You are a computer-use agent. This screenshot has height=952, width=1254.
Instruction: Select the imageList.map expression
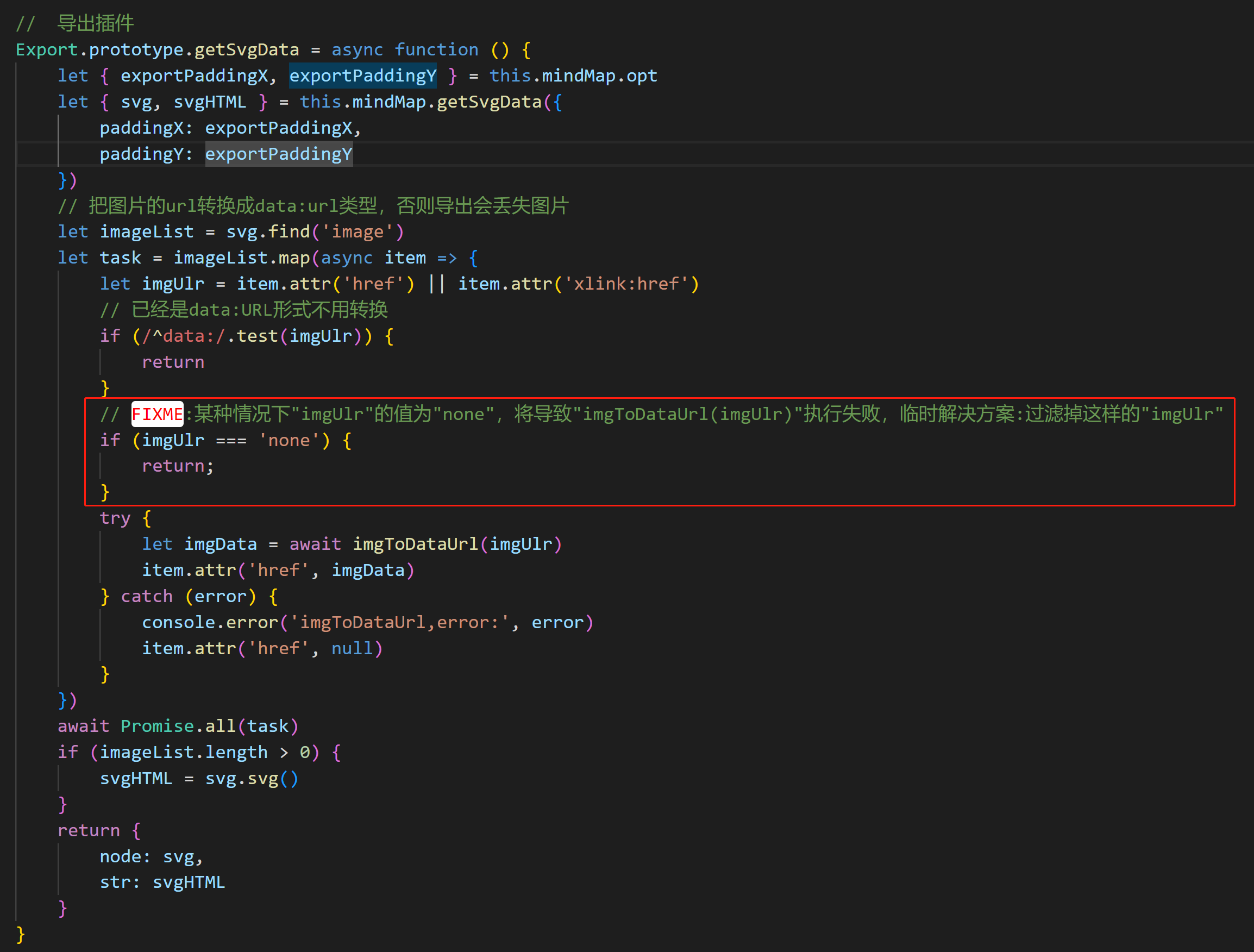[241, 258]
